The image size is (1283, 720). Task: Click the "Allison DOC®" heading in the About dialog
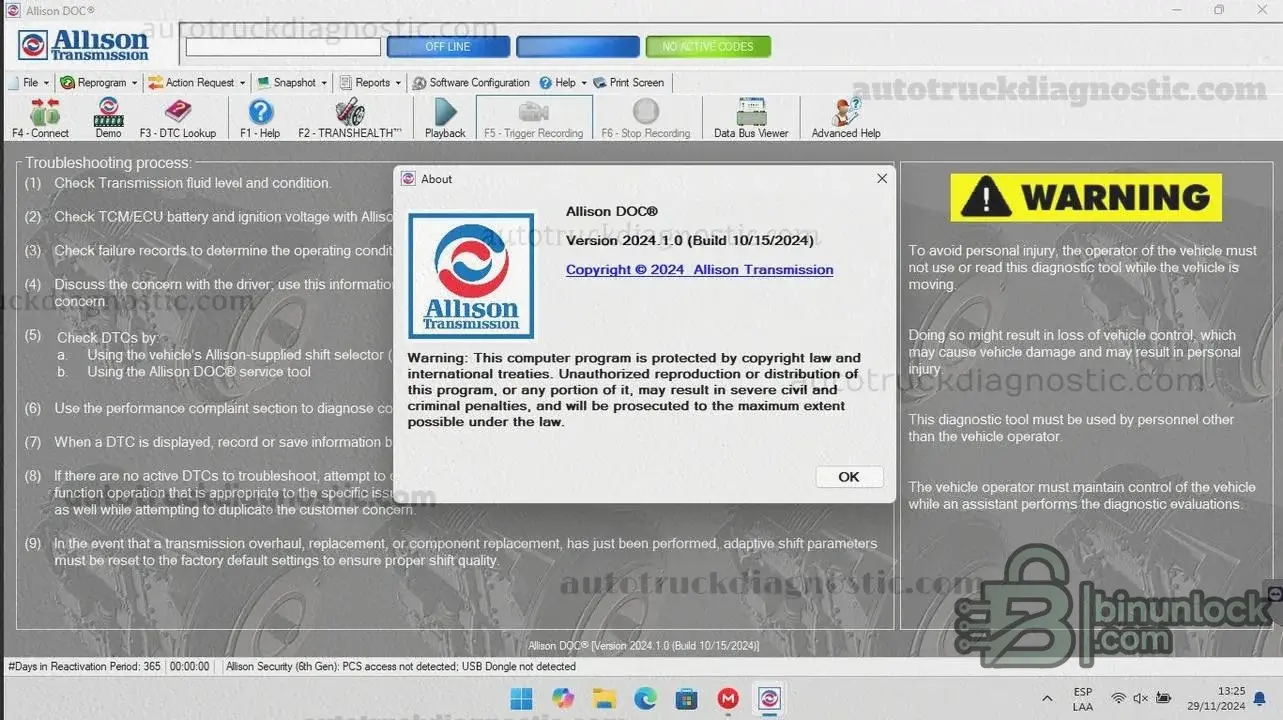pyautogui.click(x=612, y=211)
